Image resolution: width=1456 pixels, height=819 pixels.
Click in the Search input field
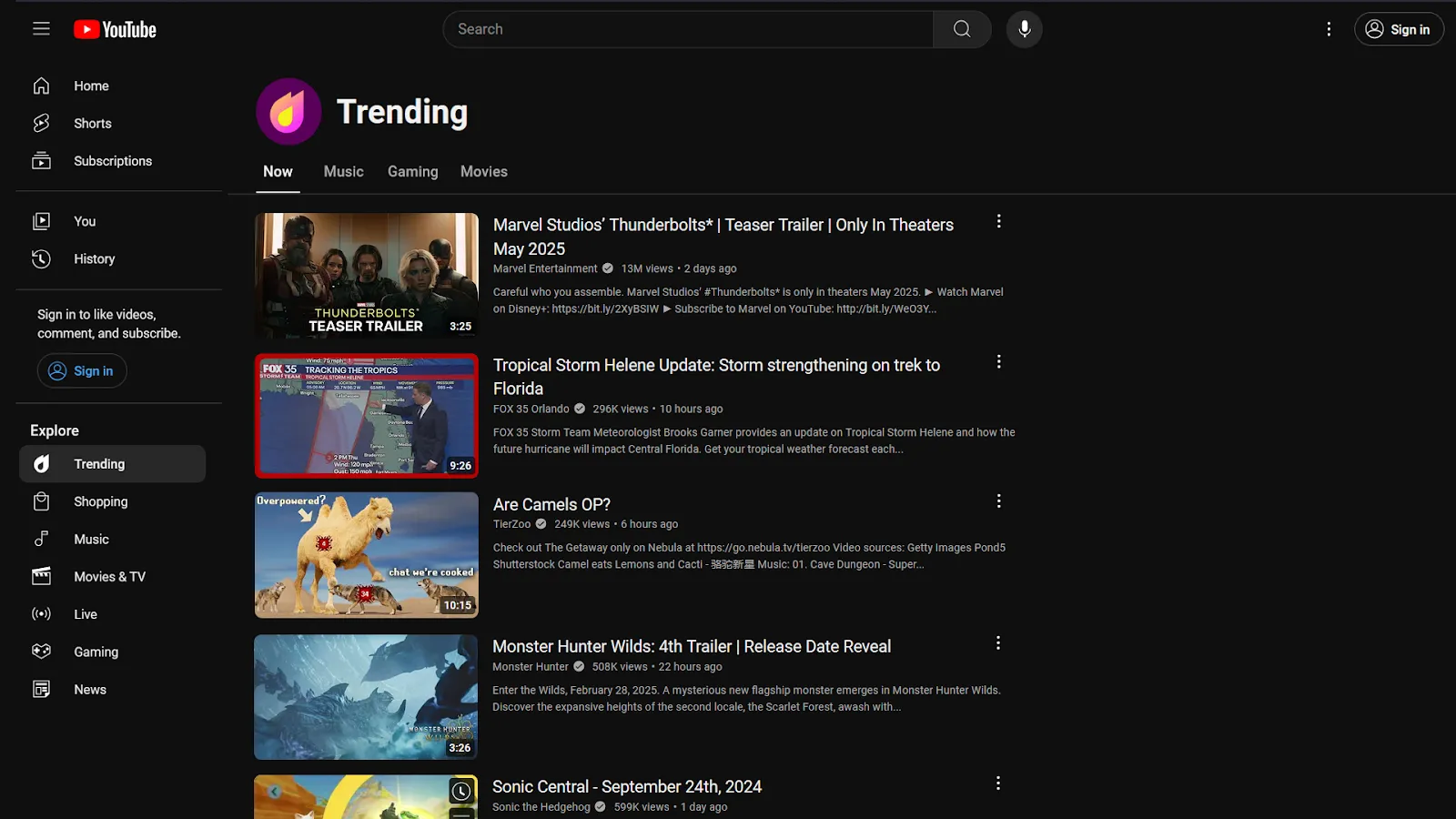(x=687, y=29)
